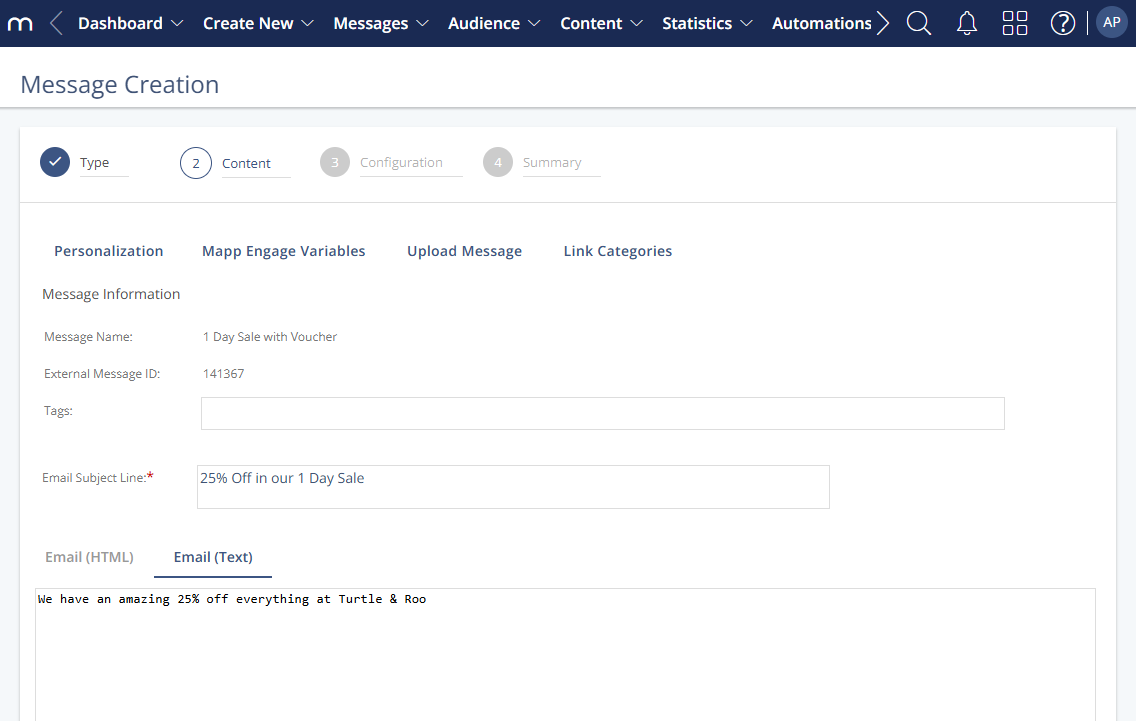Click the left navigation scroll arrow
The width and height of the screenshot is (1136, 721).
pos(56,23)
